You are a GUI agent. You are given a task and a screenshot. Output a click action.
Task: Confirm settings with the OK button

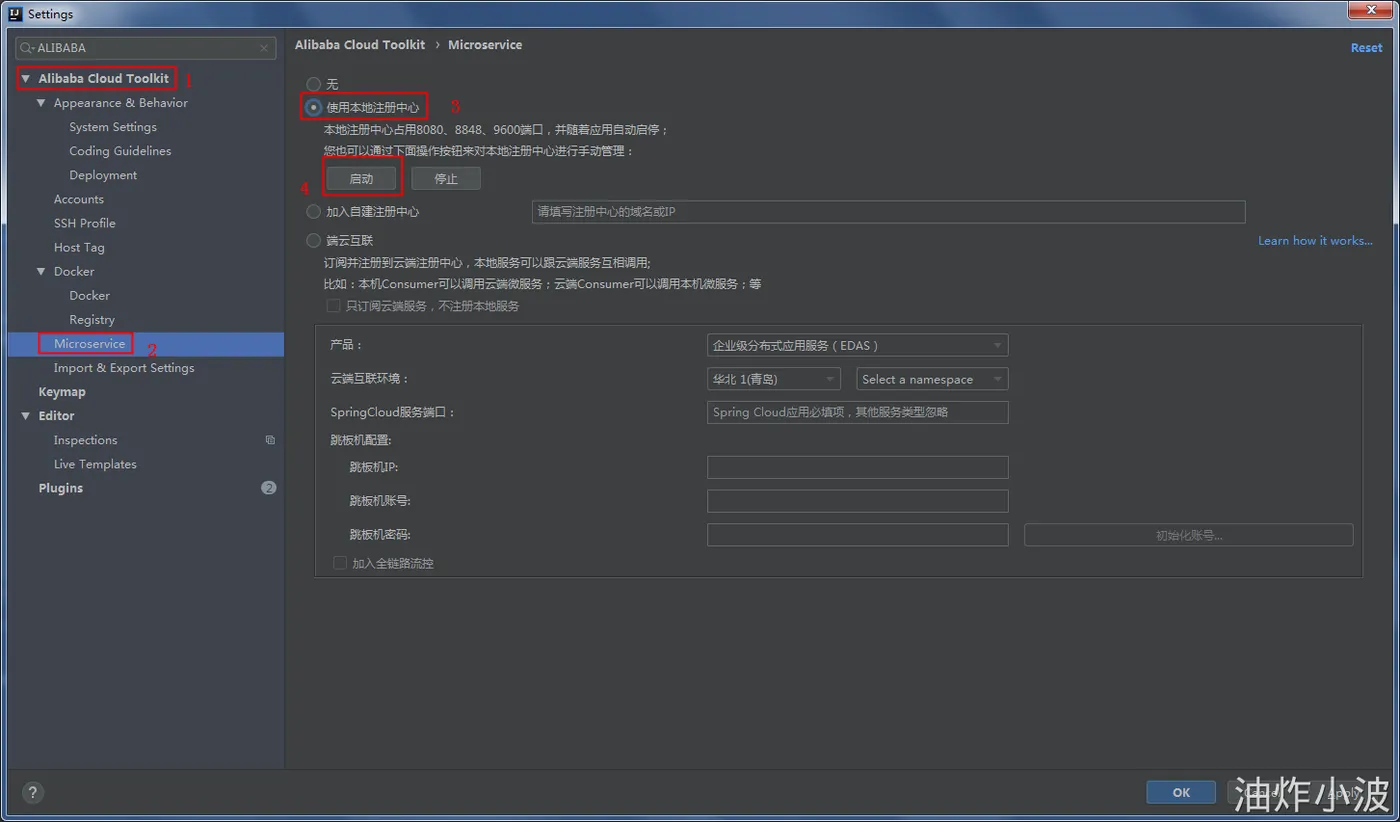(1181, 792)
